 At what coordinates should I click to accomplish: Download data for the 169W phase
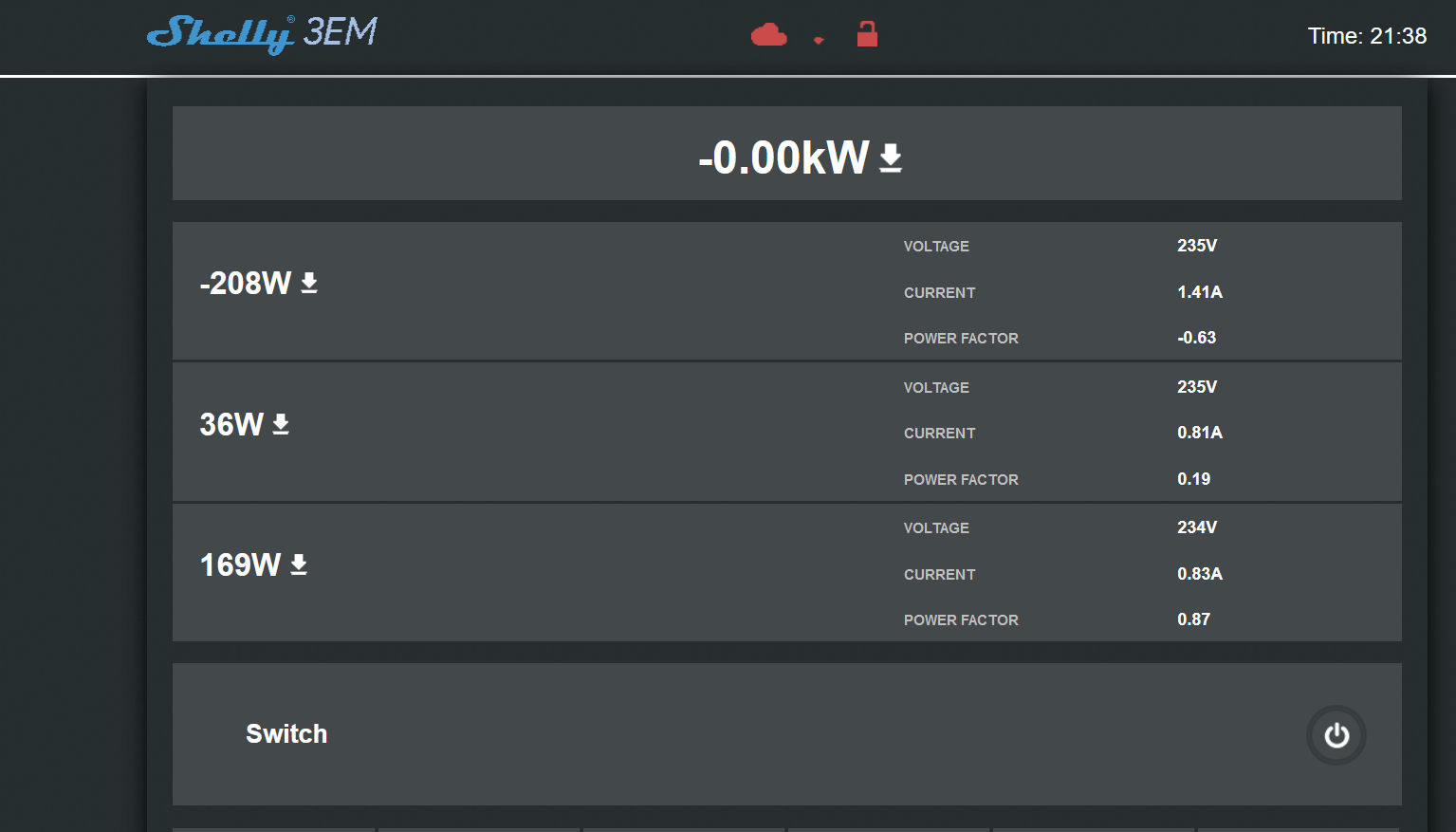299,564
